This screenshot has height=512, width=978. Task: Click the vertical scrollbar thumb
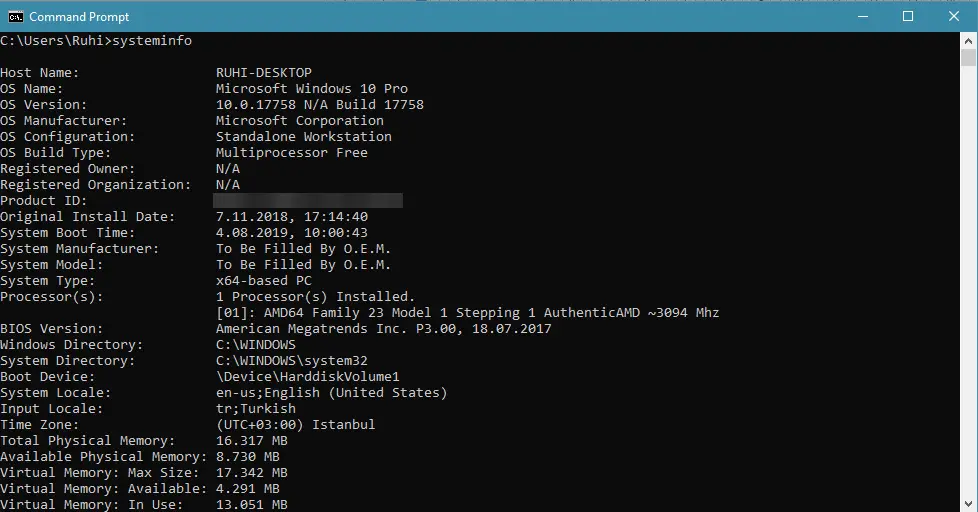tap(968, 57)
